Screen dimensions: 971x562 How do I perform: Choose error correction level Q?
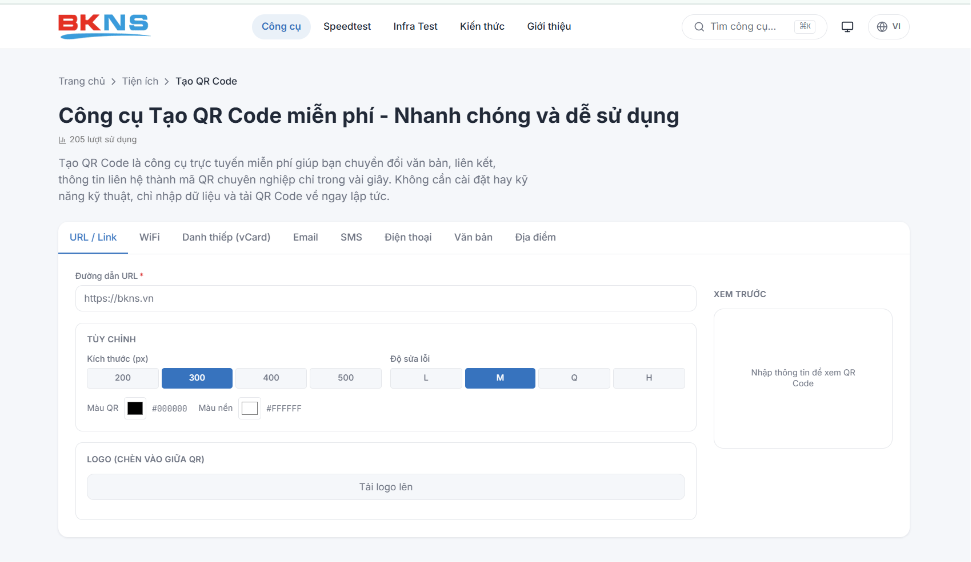click(574, 378)
